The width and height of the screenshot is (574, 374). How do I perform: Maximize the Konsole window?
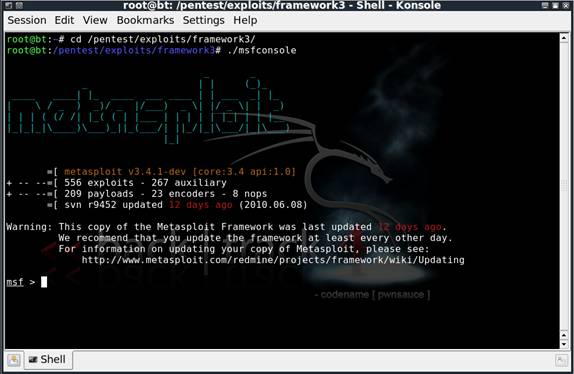click(555, 5)
